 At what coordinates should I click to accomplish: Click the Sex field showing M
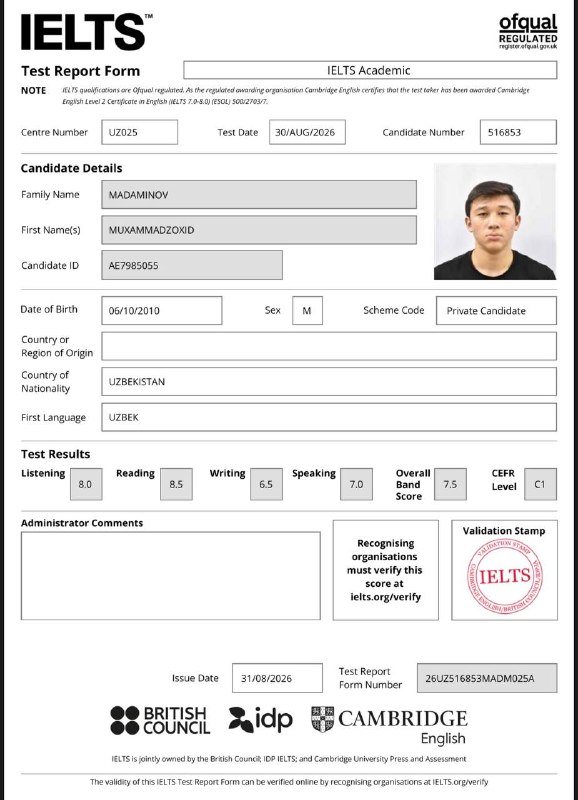pos(307,310)
